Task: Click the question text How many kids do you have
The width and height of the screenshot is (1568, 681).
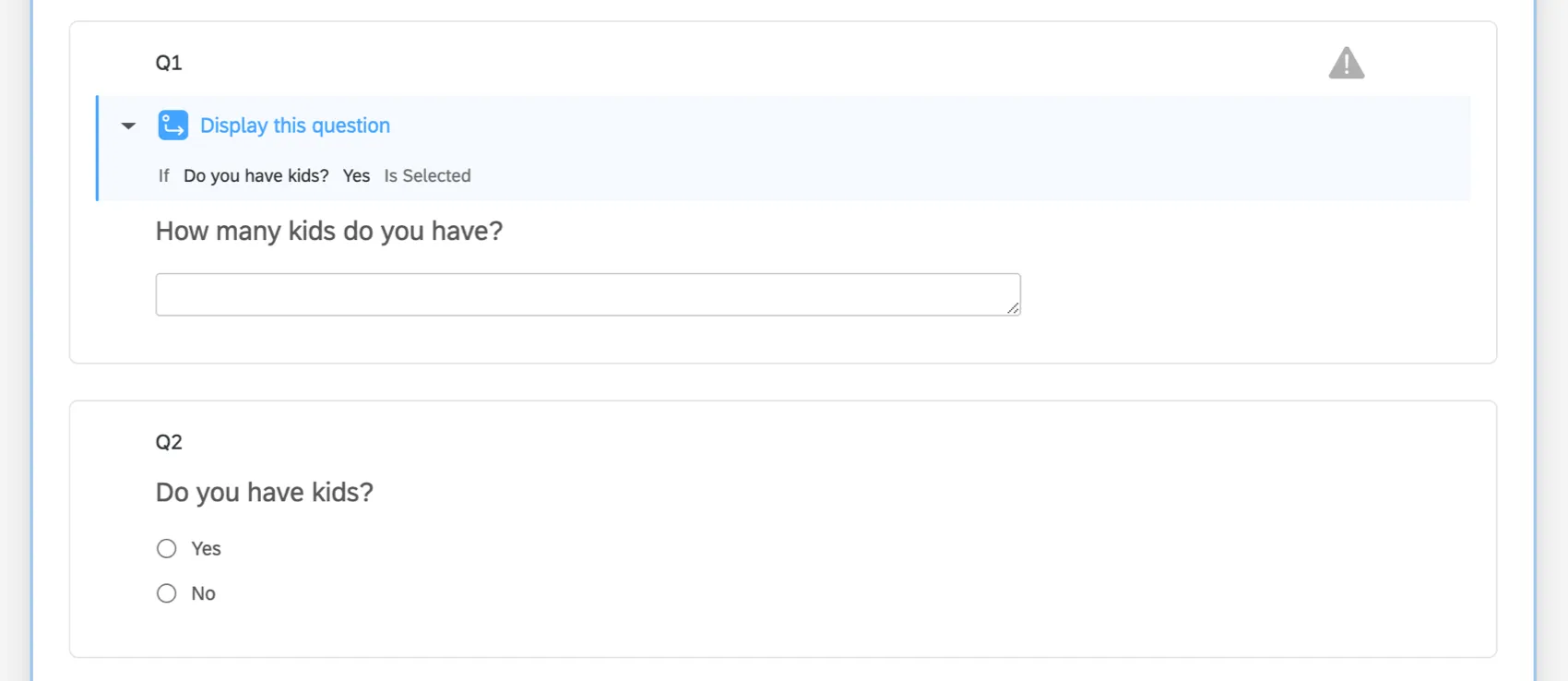Action: click(328, 231)
